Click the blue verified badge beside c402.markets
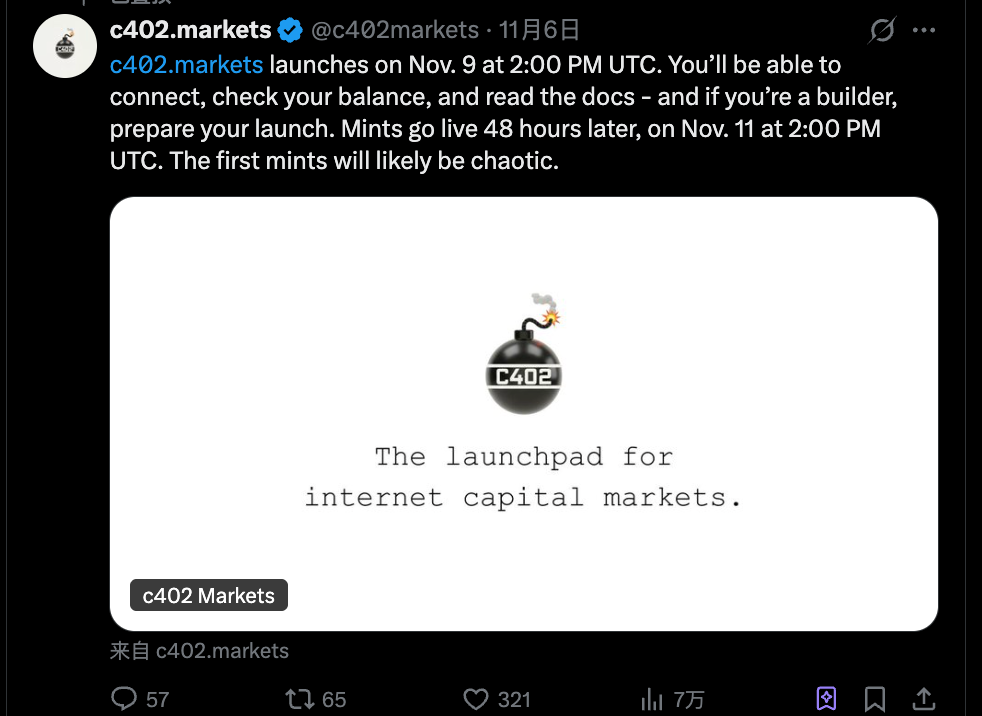This screenshot has height=716, width=982. pyautogui.click(x=289, y=30)
